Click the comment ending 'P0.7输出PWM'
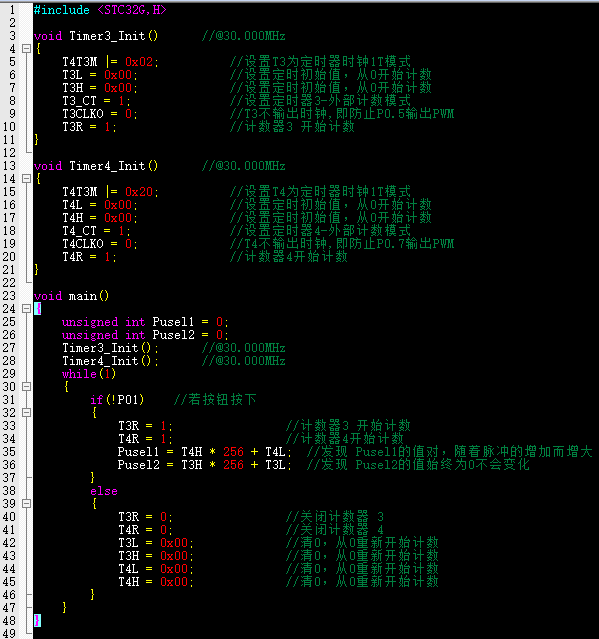Viewport: 599px width, 639px height. point(342,244)
